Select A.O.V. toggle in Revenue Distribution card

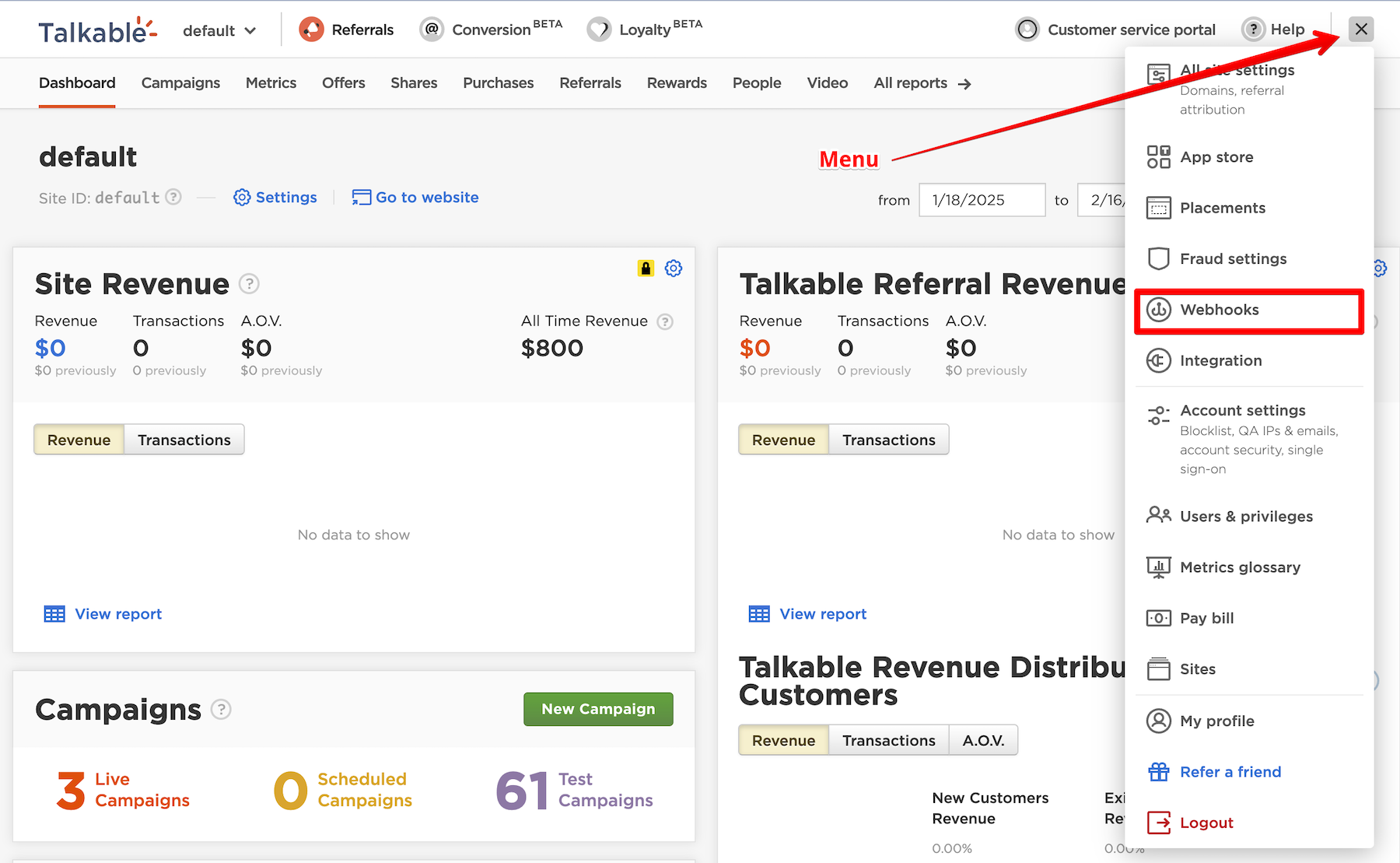click(984, 740)
